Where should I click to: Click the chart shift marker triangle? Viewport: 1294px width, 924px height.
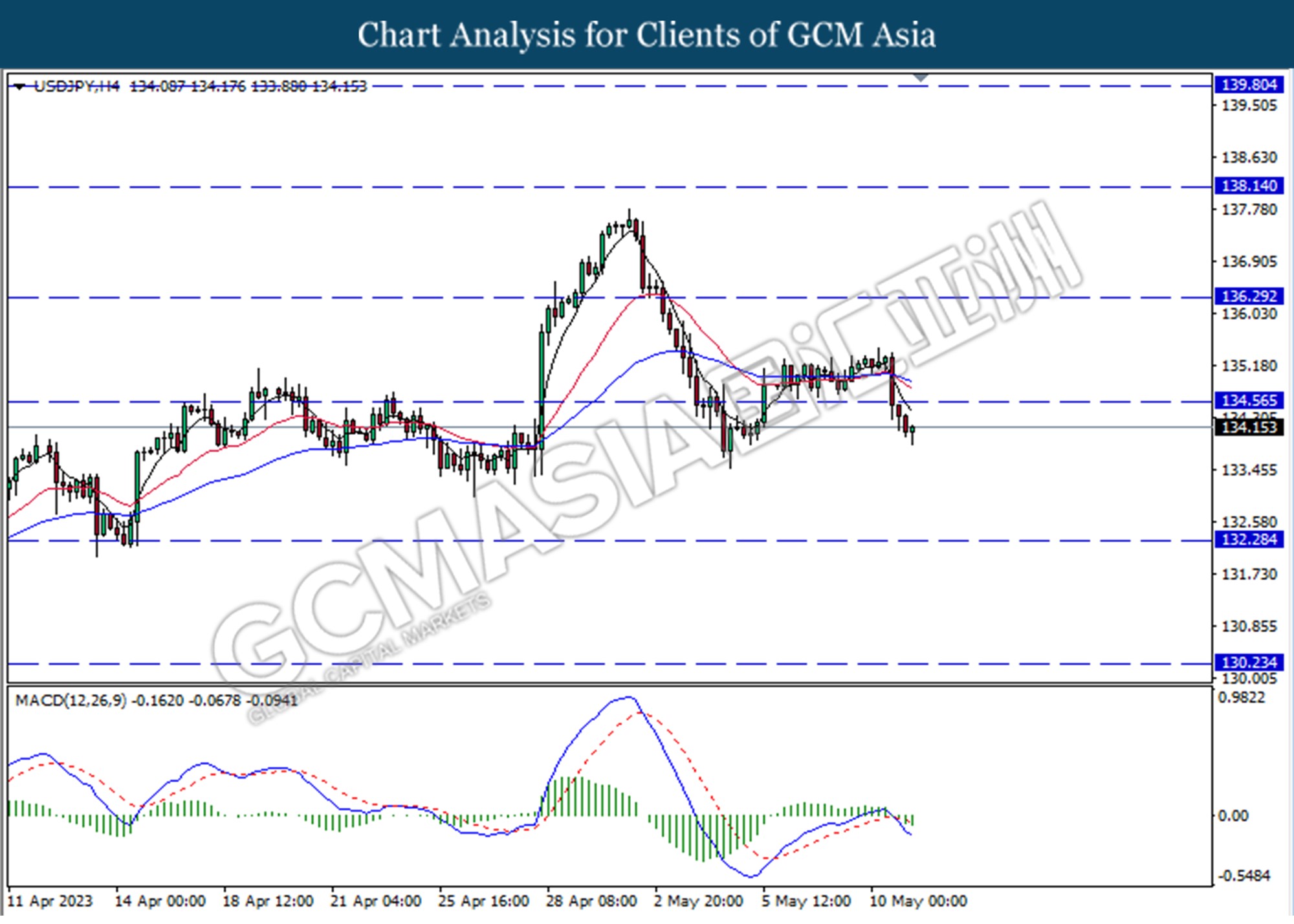921,78
